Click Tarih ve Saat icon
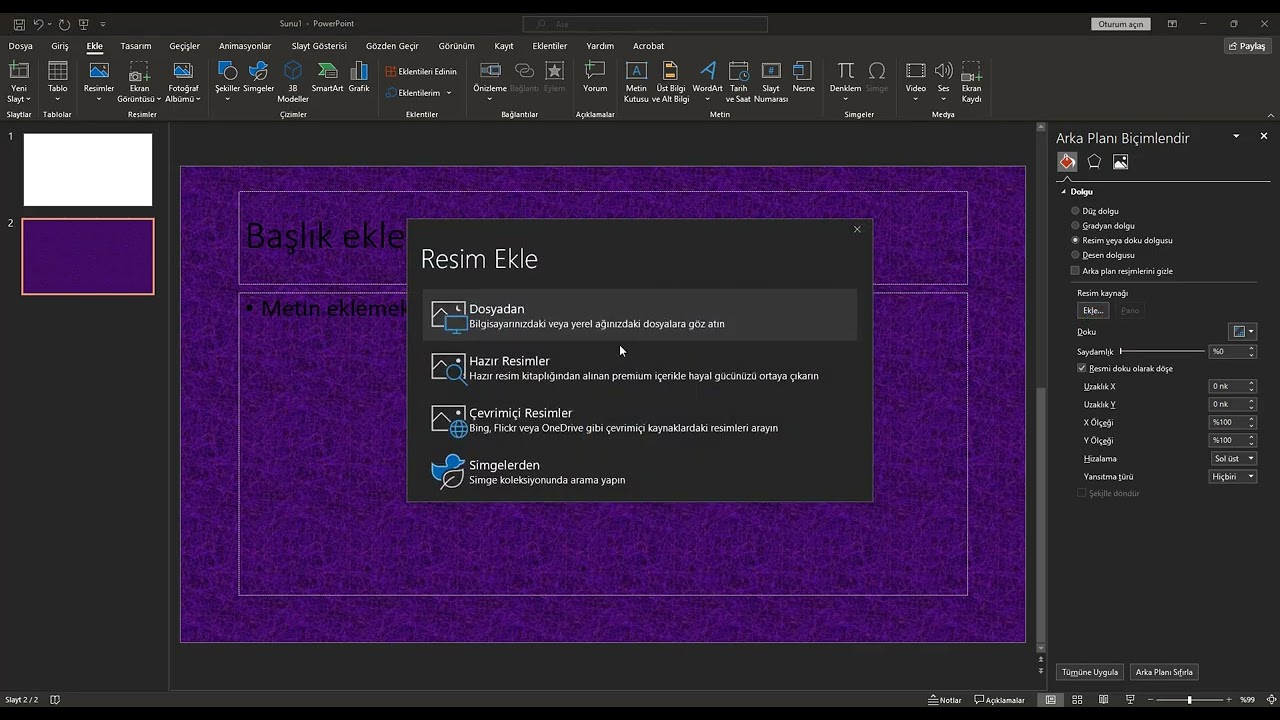Viewport: 1280px width, 720px height. (738, 82)
